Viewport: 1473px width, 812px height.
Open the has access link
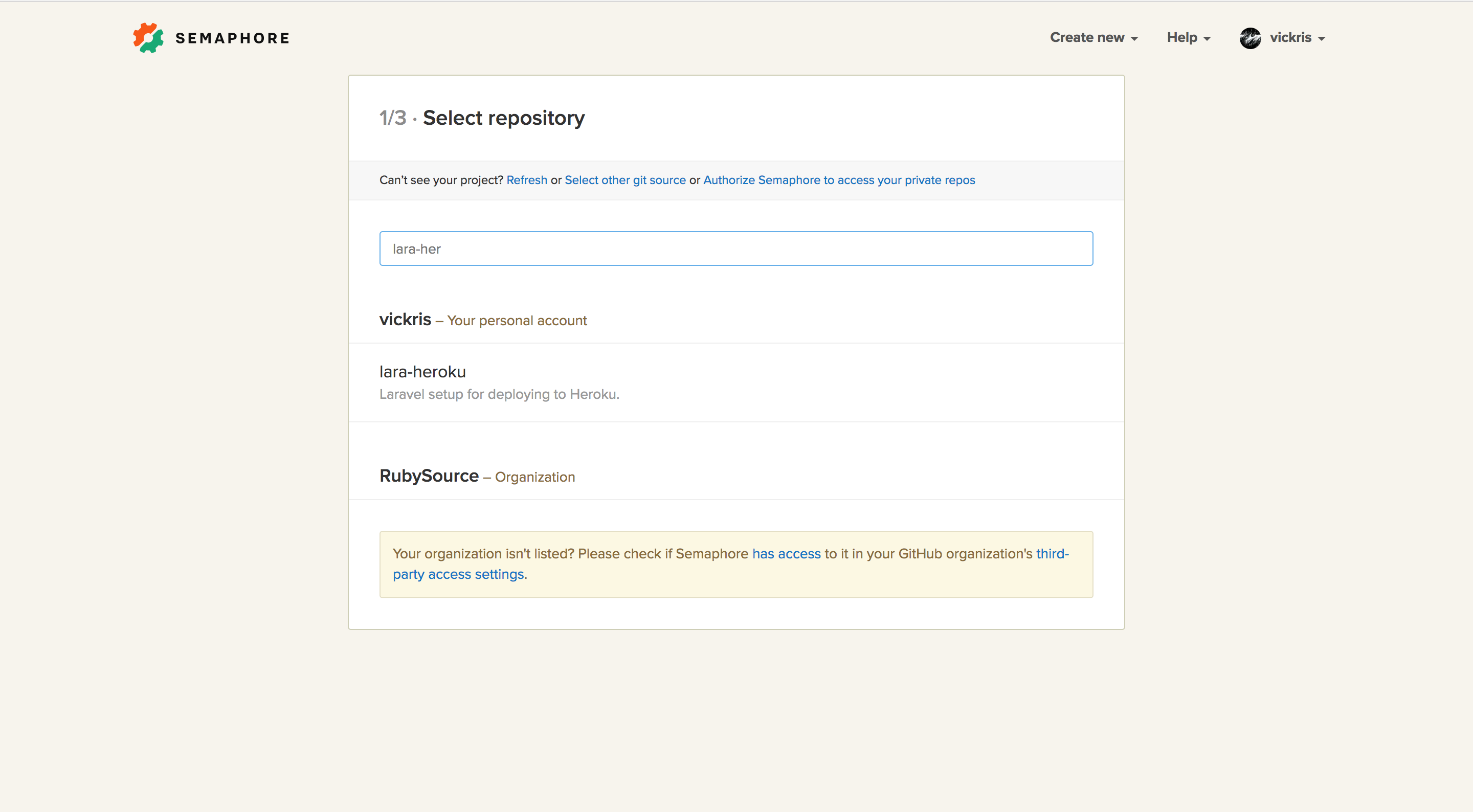[786, 554]
